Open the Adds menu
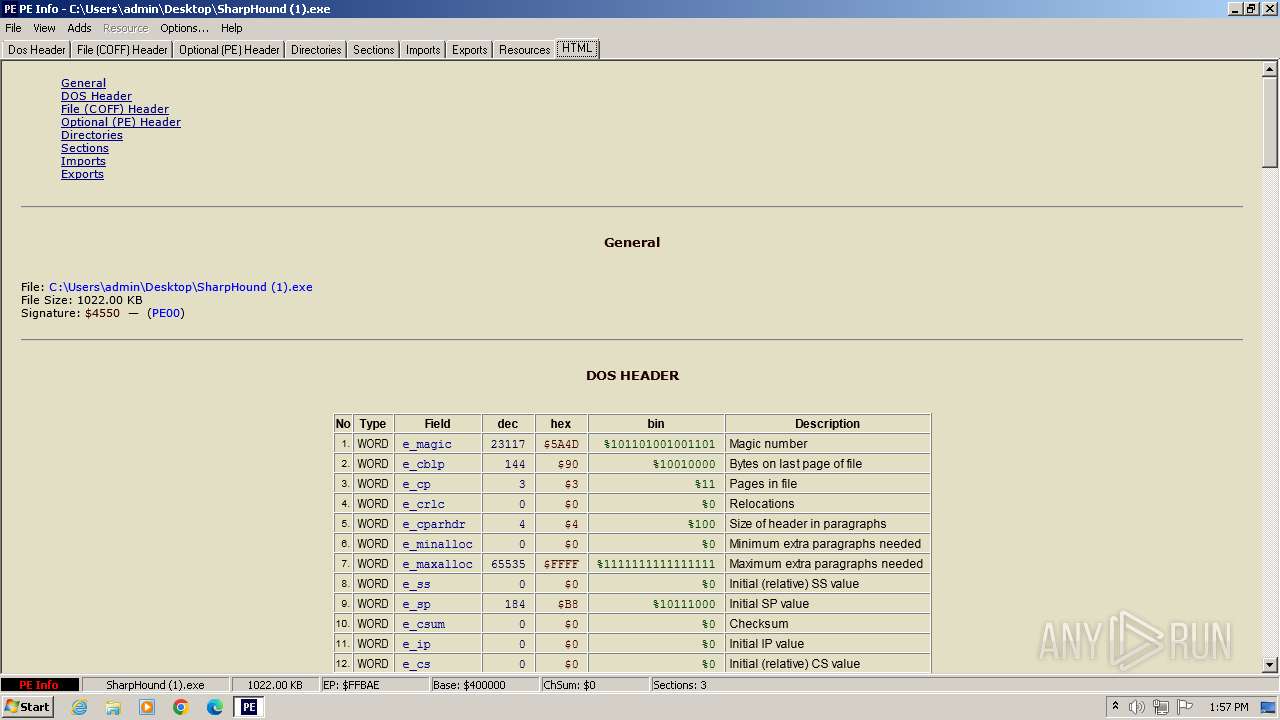1280x720 pixels. [79, 28]
